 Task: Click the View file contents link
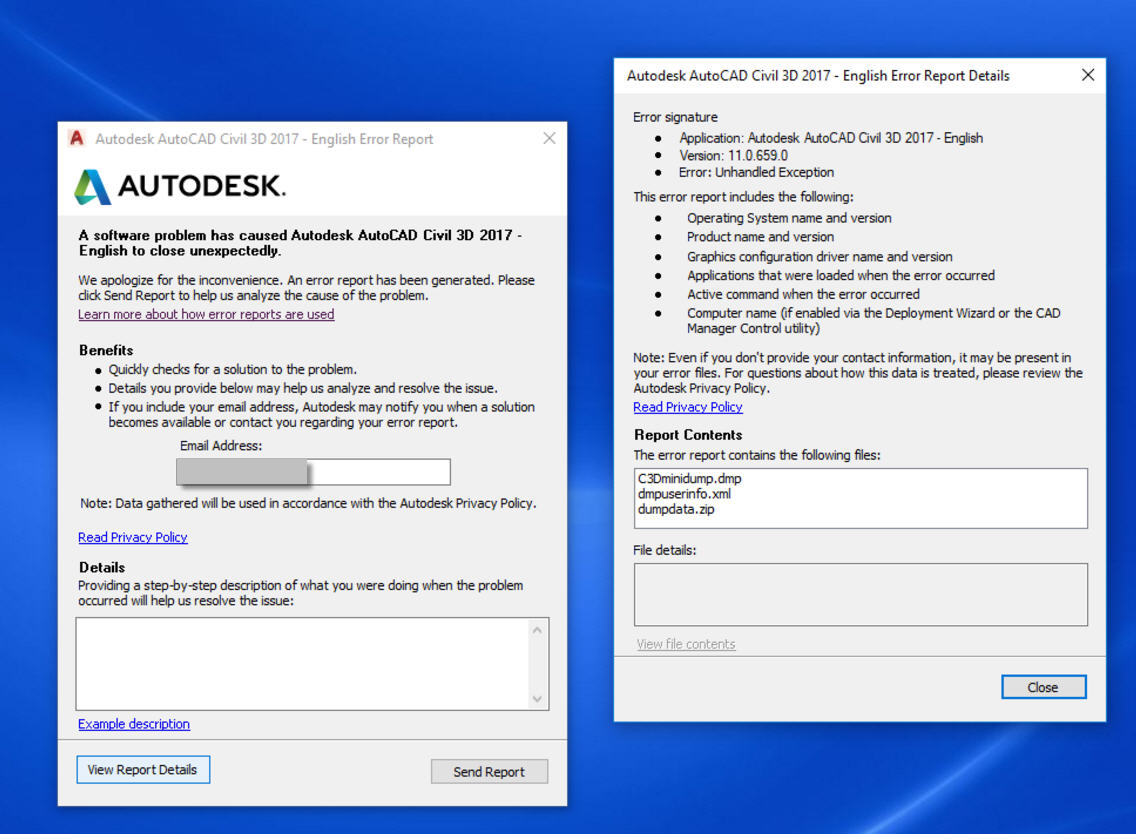[685, 644]
